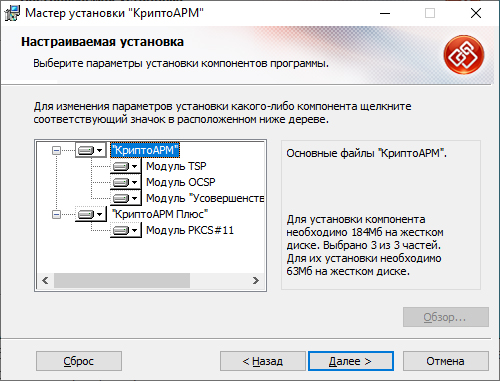Select the Модуль PKCS#11 tree item
This screenshot has width=500, height=381.
tap(190, 230)
